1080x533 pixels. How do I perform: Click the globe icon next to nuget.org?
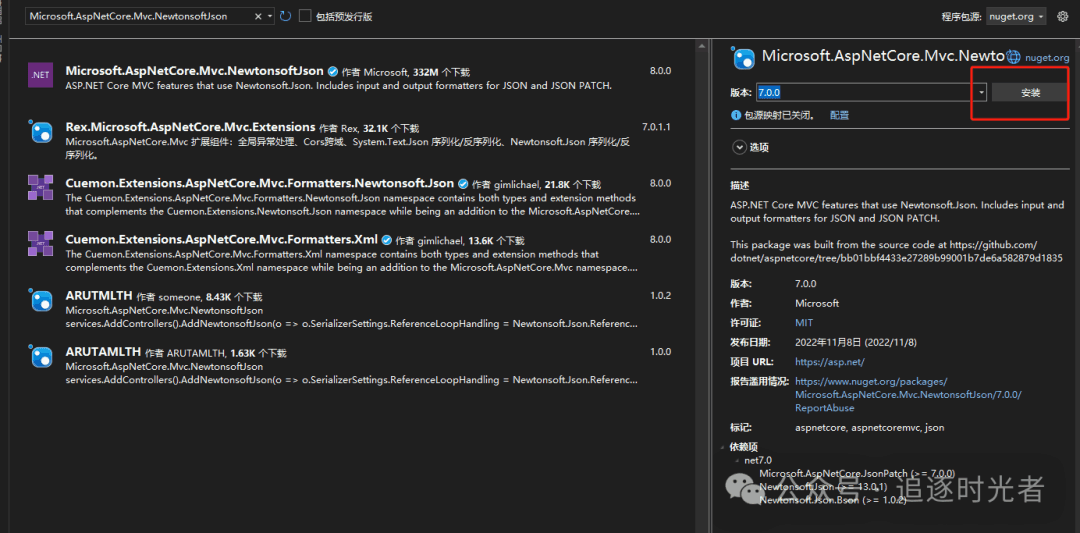pos(1014,58)
